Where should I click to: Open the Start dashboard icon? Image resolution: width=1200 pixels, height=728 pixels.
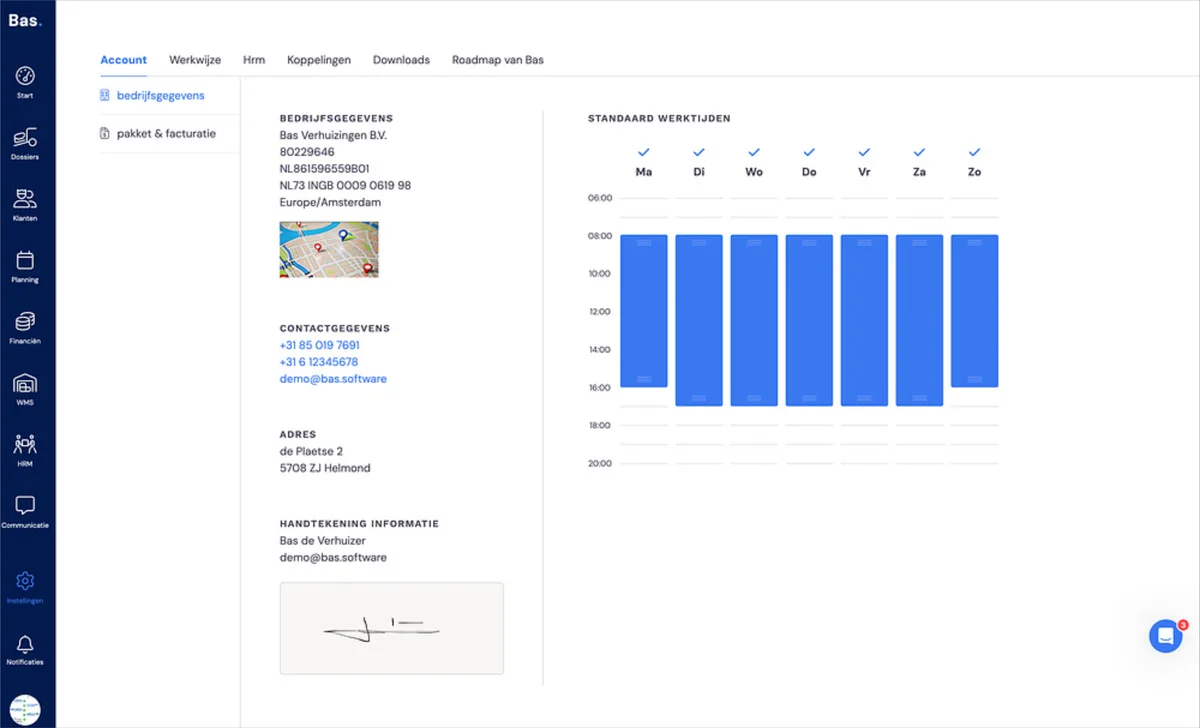(26, 76)
